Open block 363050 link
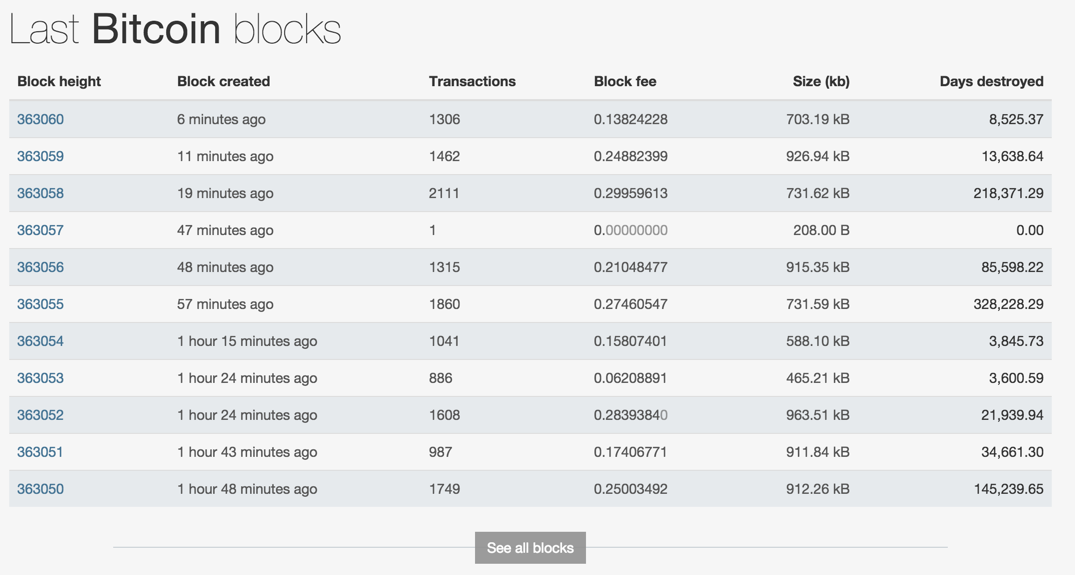Image resolution: width=1075 pixels, height=575 pixels. [40, 489]
